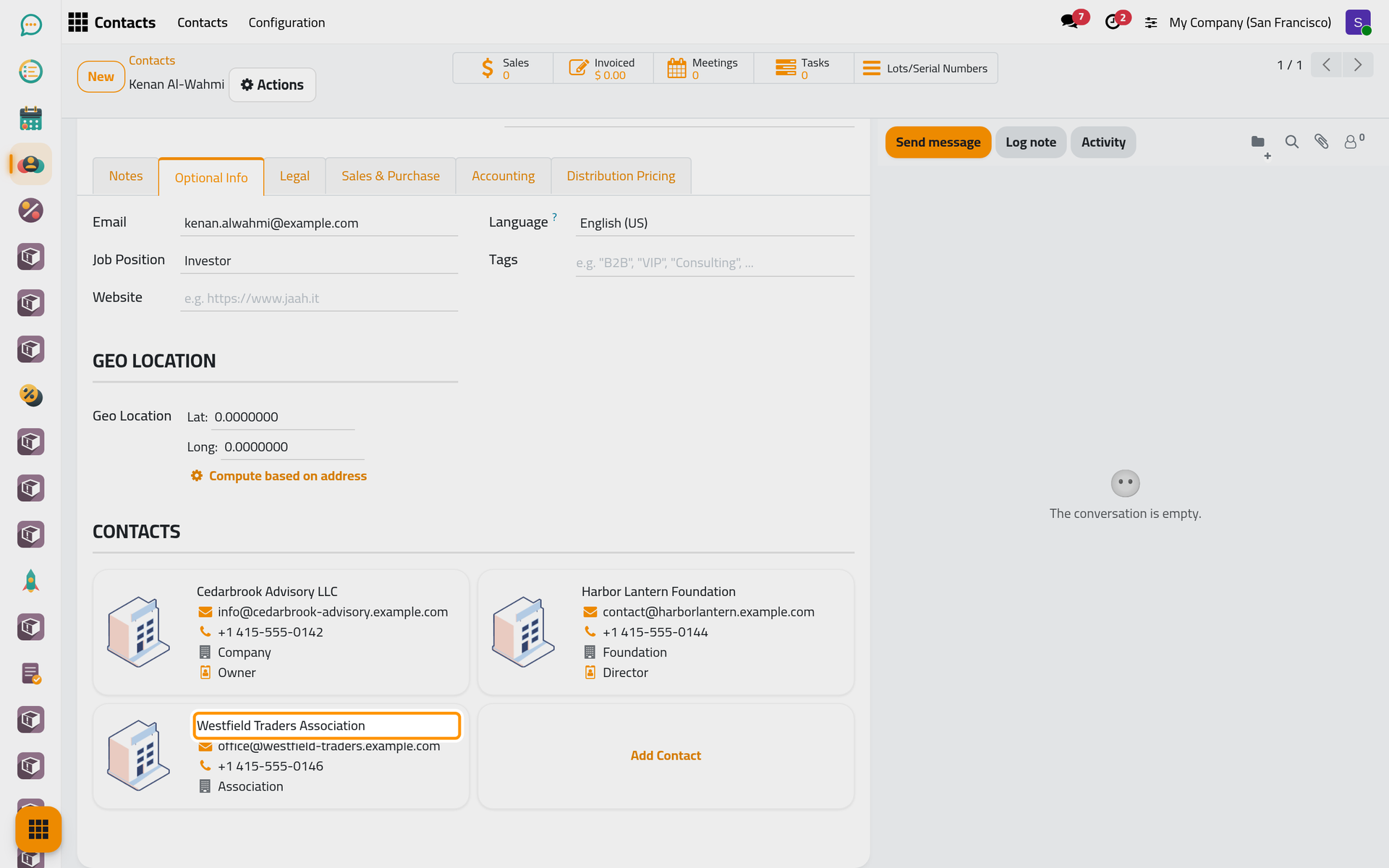Switch to the Legal tab
Screen dimensions: 1389x868
(x=294, y=176)
